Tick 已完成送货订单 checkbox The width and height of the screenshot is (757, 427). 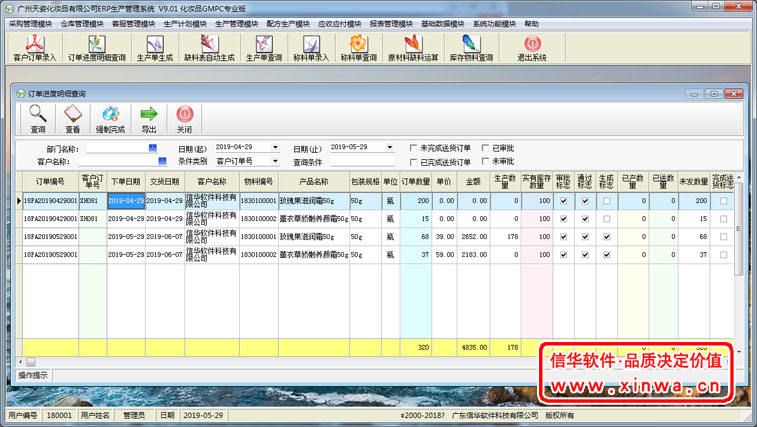pos(413,162)
